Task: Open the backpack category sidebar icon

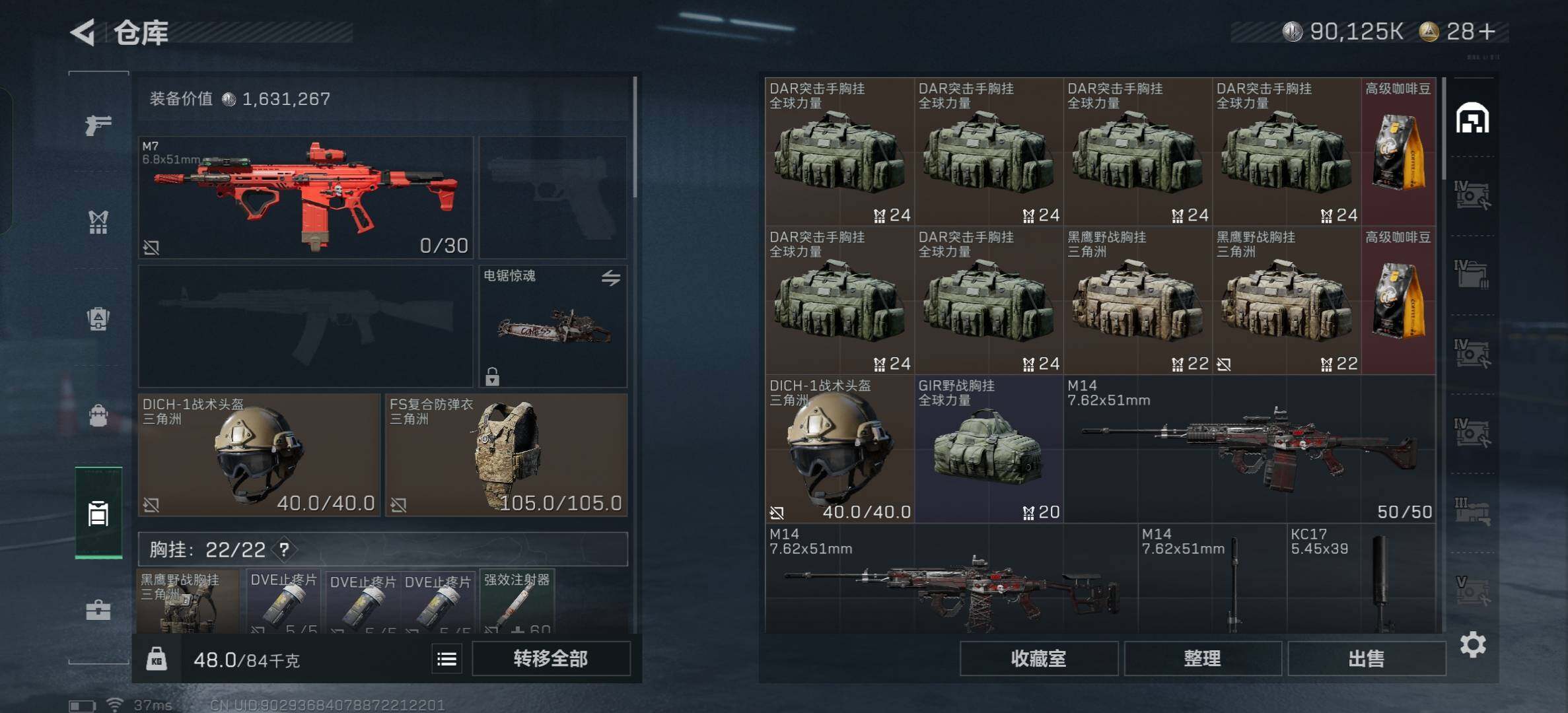Action: [x=98, y=415]
